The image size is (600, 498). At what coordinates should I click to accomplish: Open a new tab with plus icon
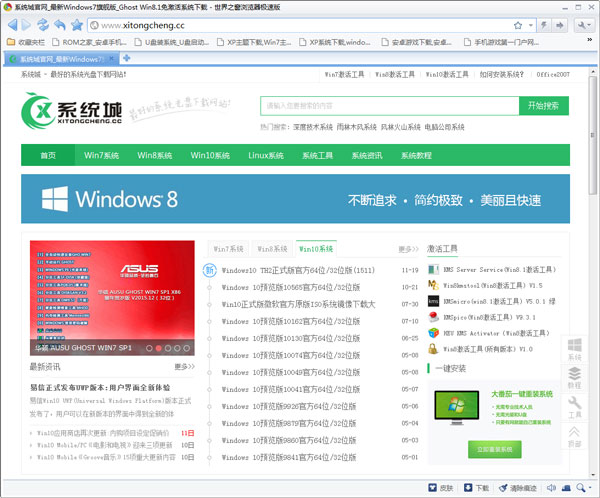127,58
